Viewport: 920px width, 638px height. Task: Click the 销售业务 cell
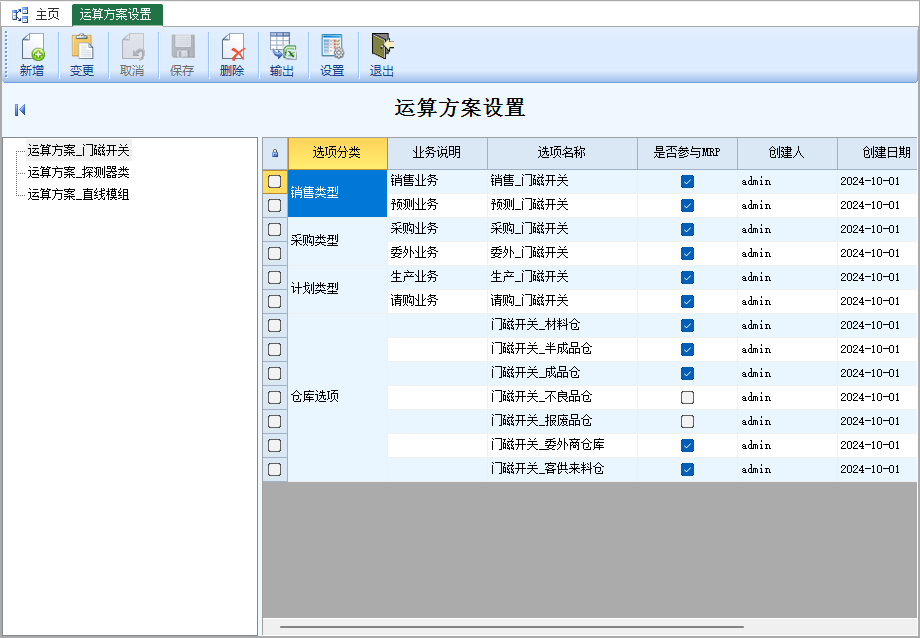click(437, 181)
